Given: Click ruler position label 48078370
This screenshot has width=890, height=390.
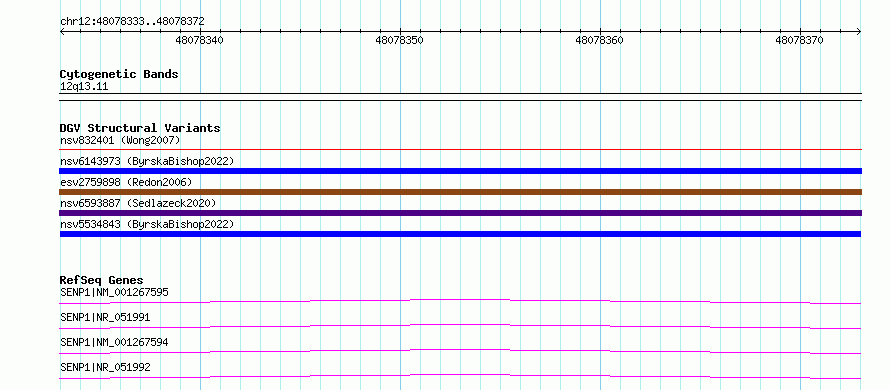Looking at the screenshot, I should 799,40.
